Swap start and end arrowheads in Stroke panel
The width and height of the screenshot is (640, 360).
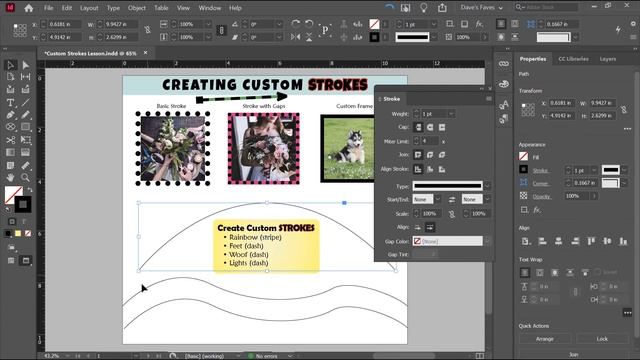(452, 199)
